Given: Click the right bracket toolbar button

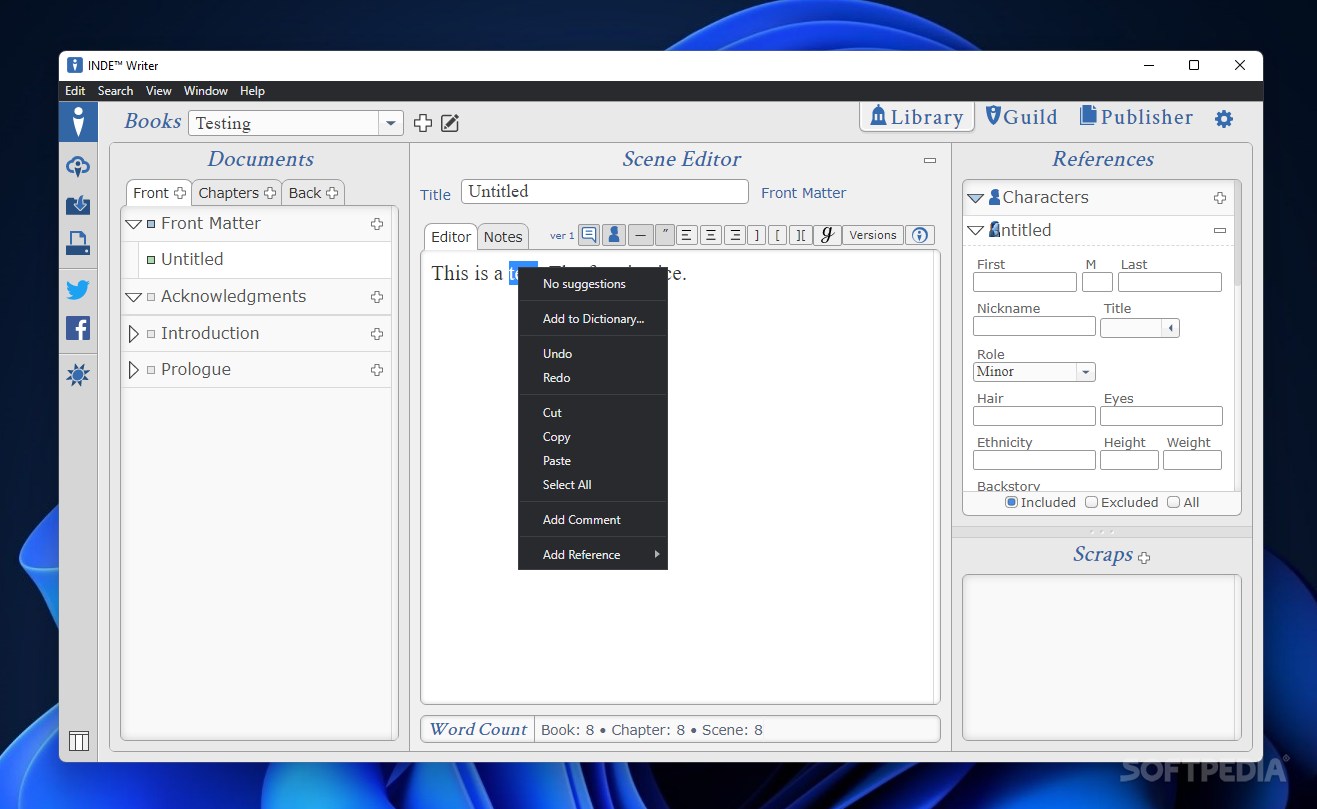Looking at the screenshot, I should coord(757,235).
